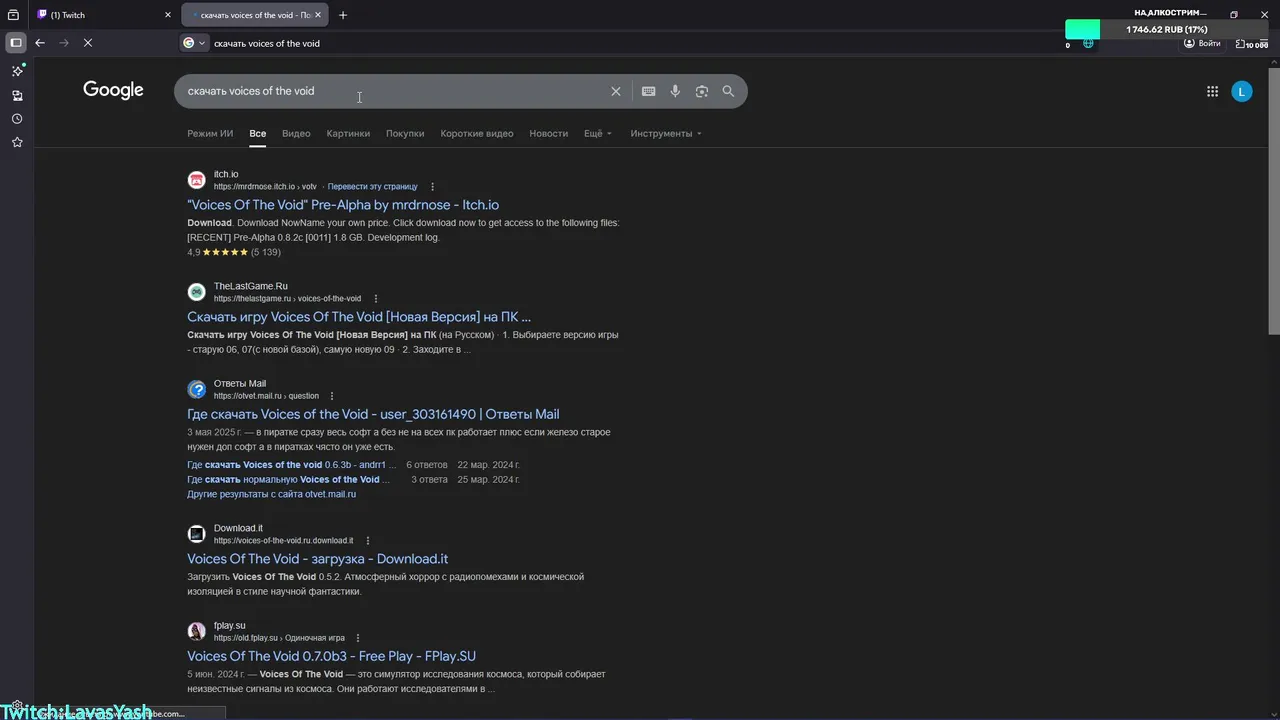1280x720 pixels.
Task: Open search by image (Lens)
Action: pyautogui.click(x=702, y=91)
